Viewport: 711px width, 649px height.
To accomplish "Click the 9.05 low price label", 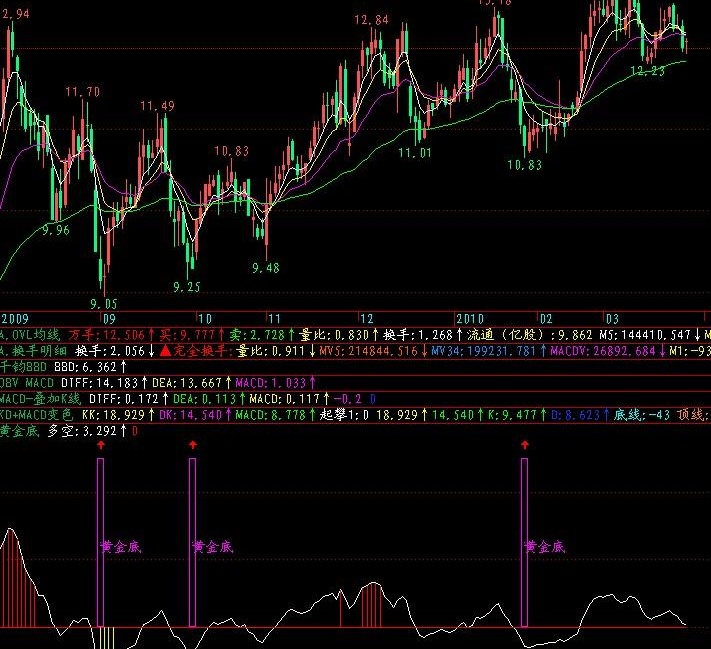I will click(x=103, y=304).
